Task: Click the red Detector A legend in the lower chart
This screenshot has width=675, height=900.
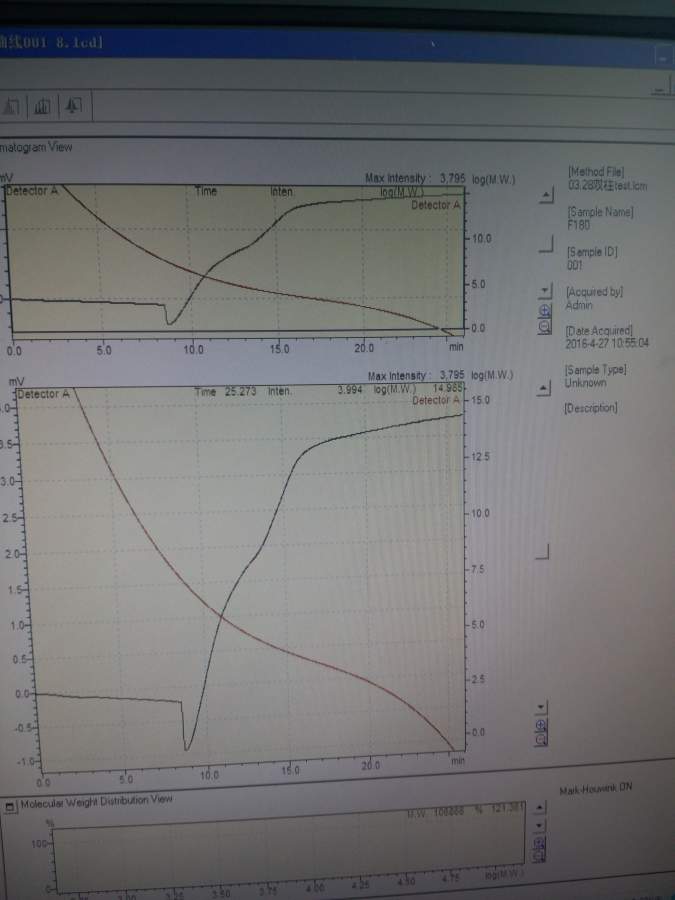Action: tap(436, 400)
